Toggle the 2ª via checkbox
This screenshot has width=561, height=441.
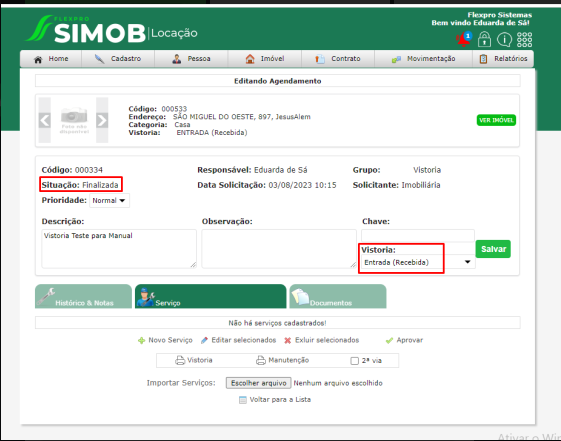pos(355,361)
